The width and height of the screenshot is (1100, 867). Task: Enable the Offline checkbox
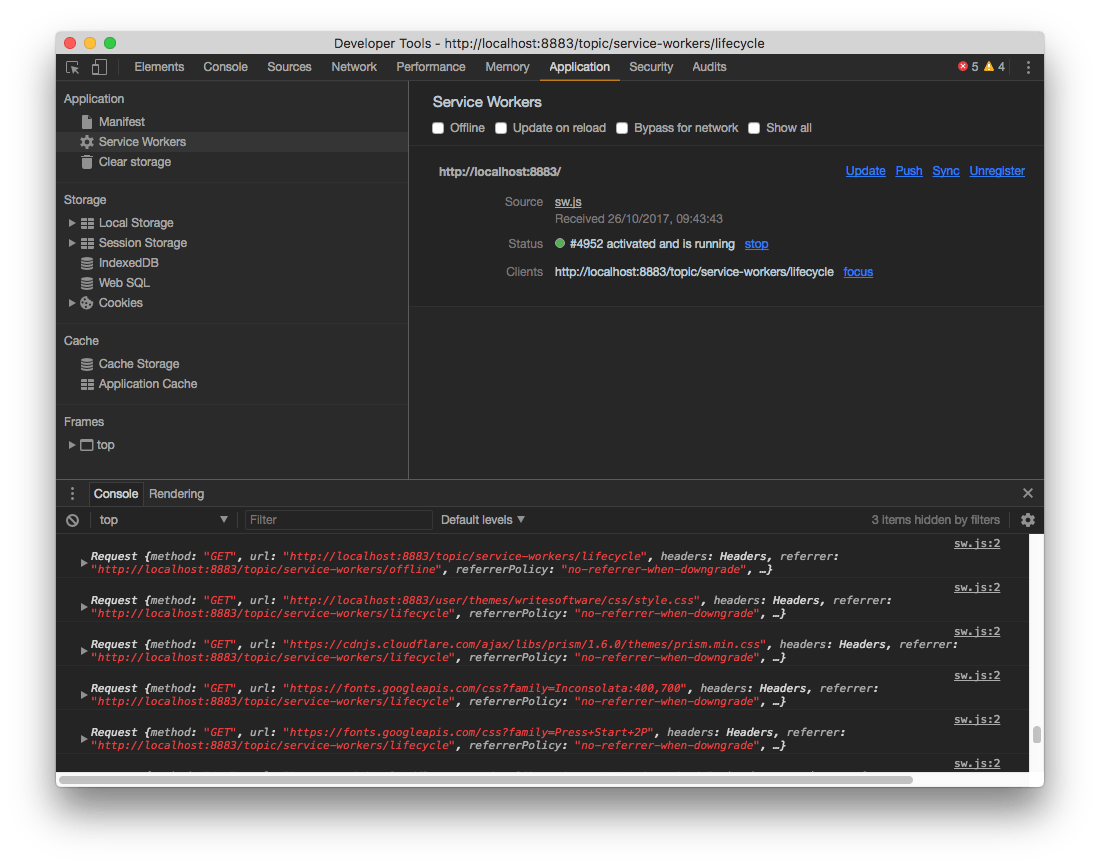click(438, 128)
